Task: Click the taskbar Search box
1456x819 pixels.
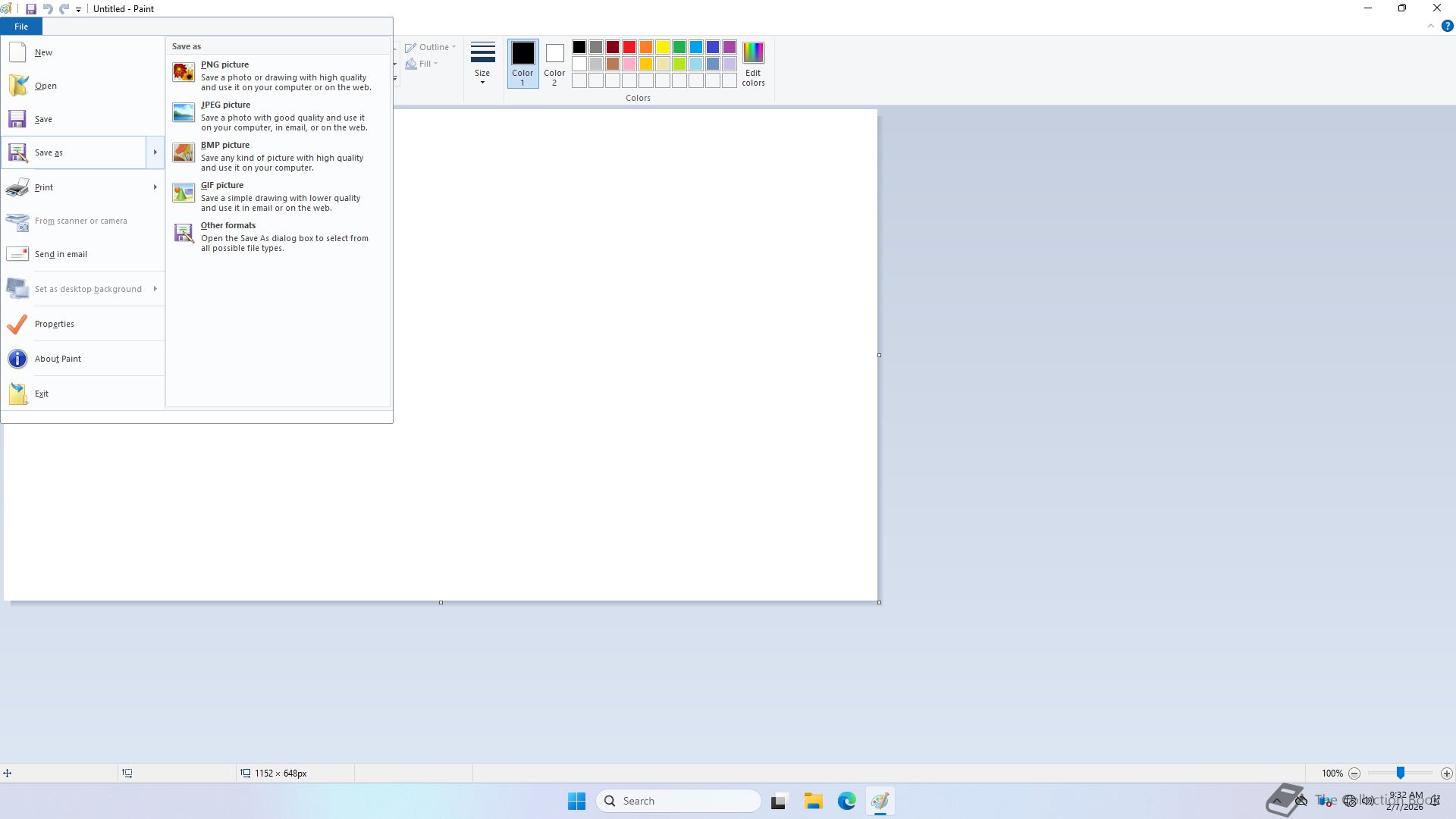Action: [x=679, y=801]
